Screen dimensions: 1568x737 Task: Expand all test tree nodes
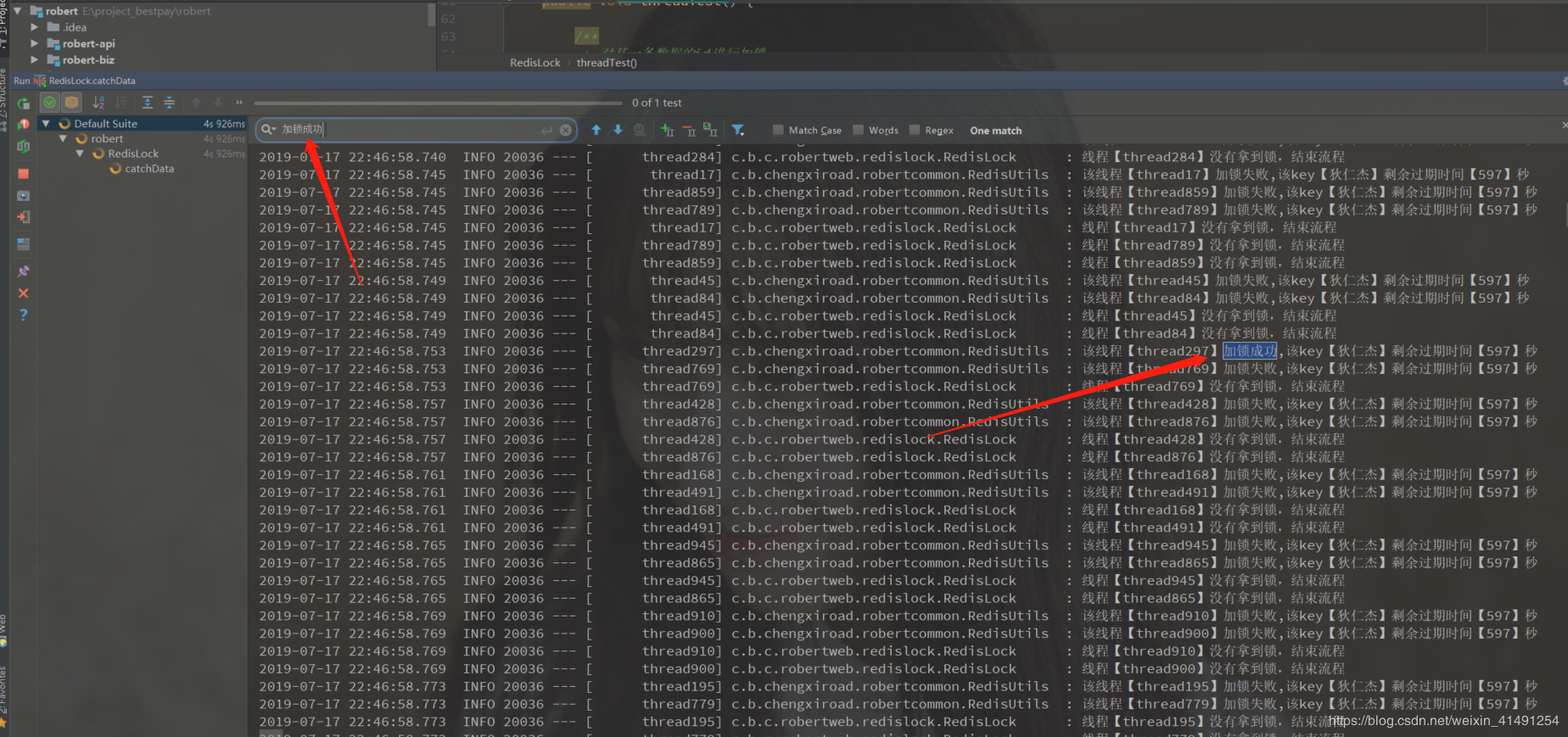tap(148, 103)
